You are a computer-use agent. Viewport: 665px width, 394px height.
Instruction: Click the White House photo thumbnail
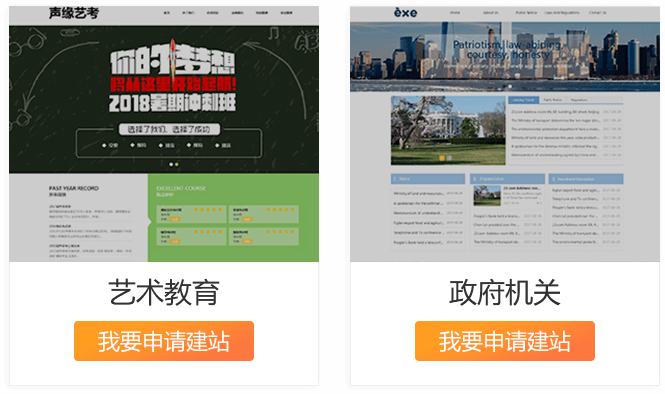tap(448, 130)
